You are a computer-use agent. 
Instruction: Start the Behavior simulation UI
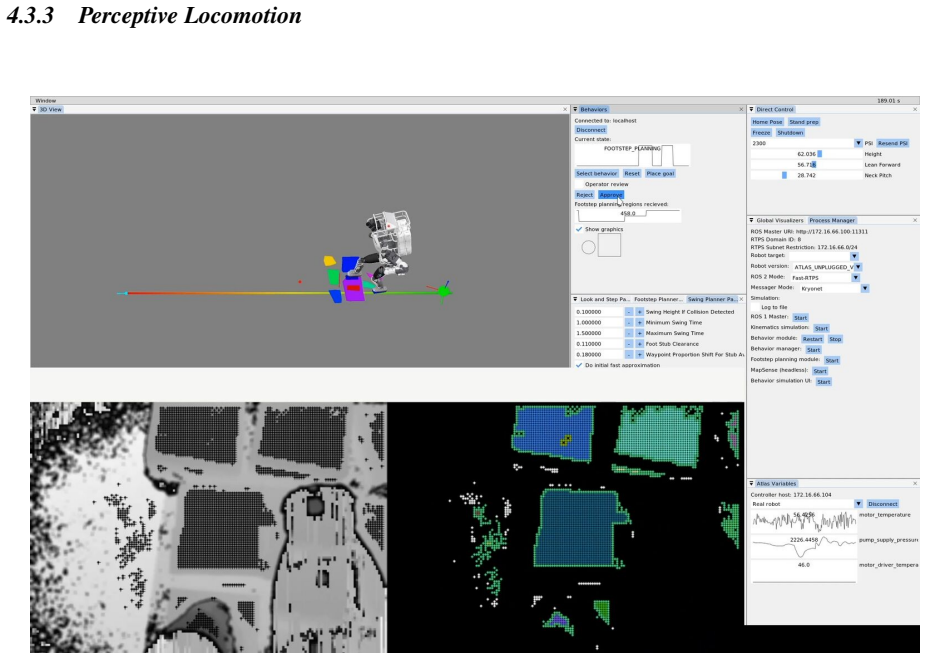(x=824, y=382)
